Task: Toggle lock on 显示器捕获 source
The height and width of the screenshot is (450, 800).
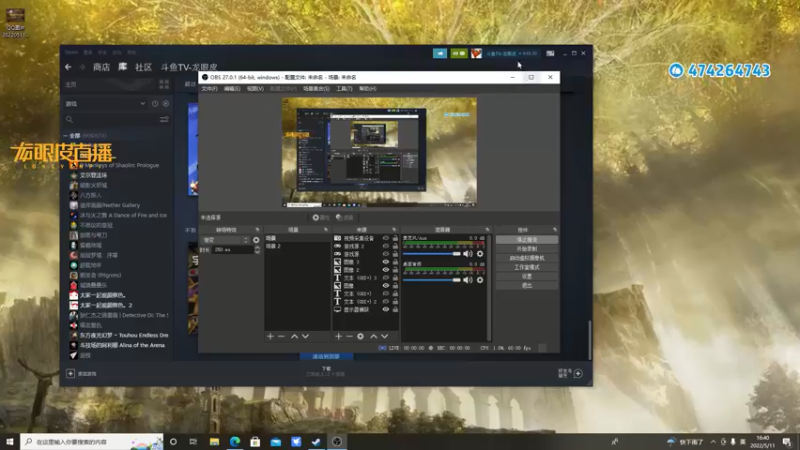Action: click(x=395, y=309)
